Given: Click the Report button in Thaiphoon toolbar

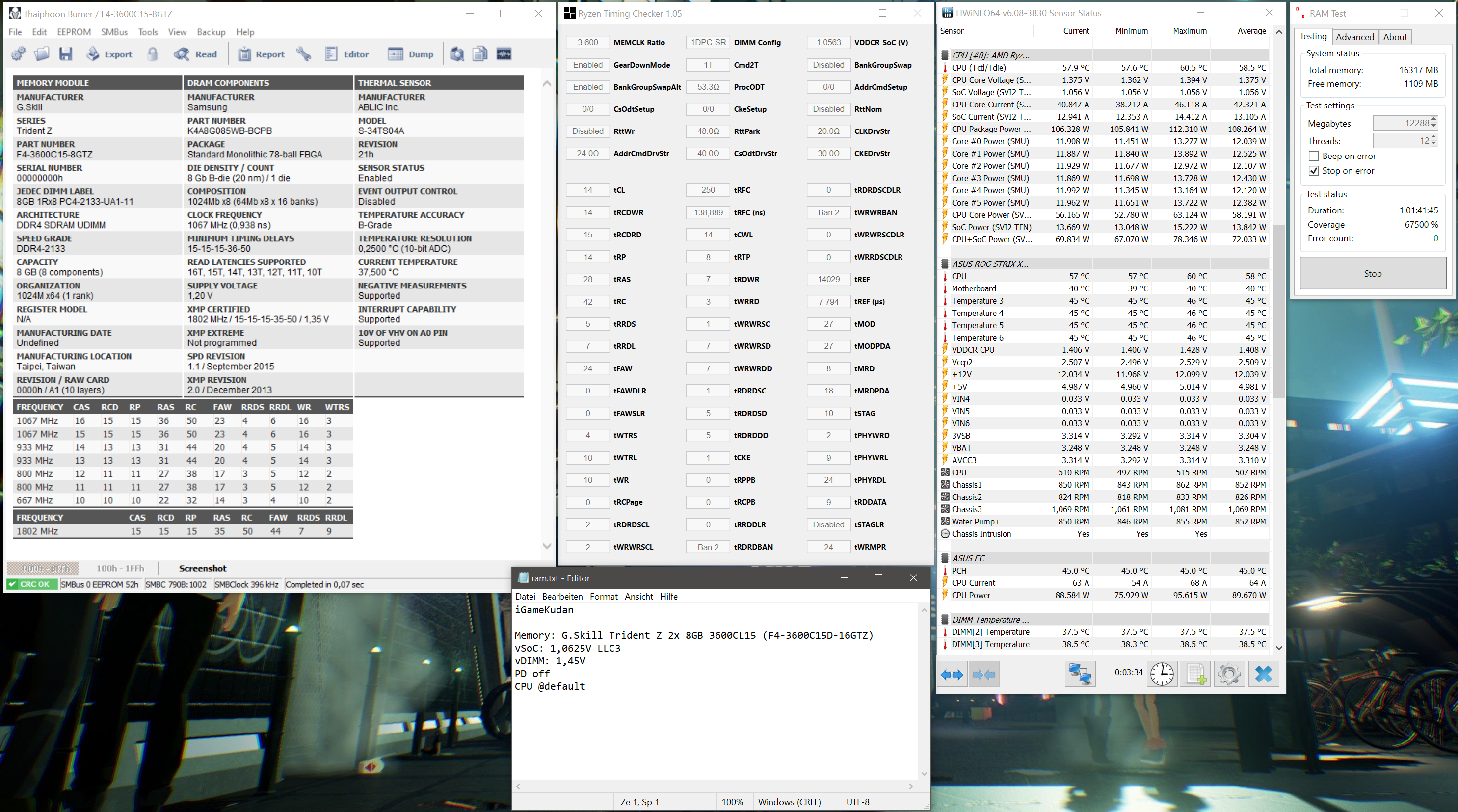Looking at the screenshot, I should click(261, 54).
